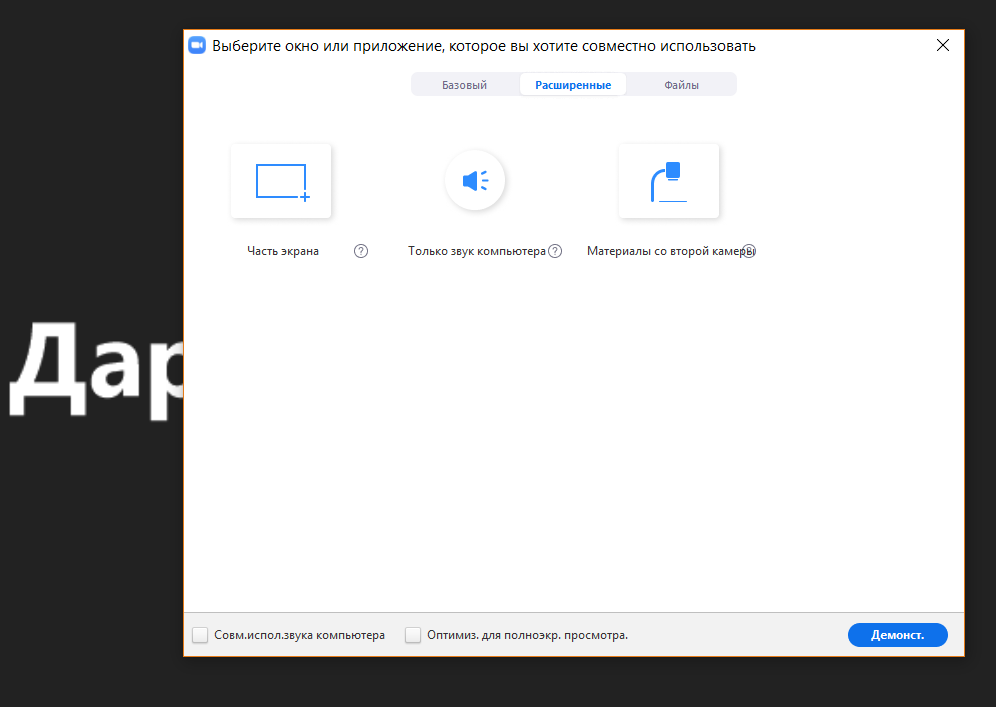Image resolution: width=996 pixels, height=707 pixels.
Task: Click the Zoom logo in title bar
Action: (197, 46)
